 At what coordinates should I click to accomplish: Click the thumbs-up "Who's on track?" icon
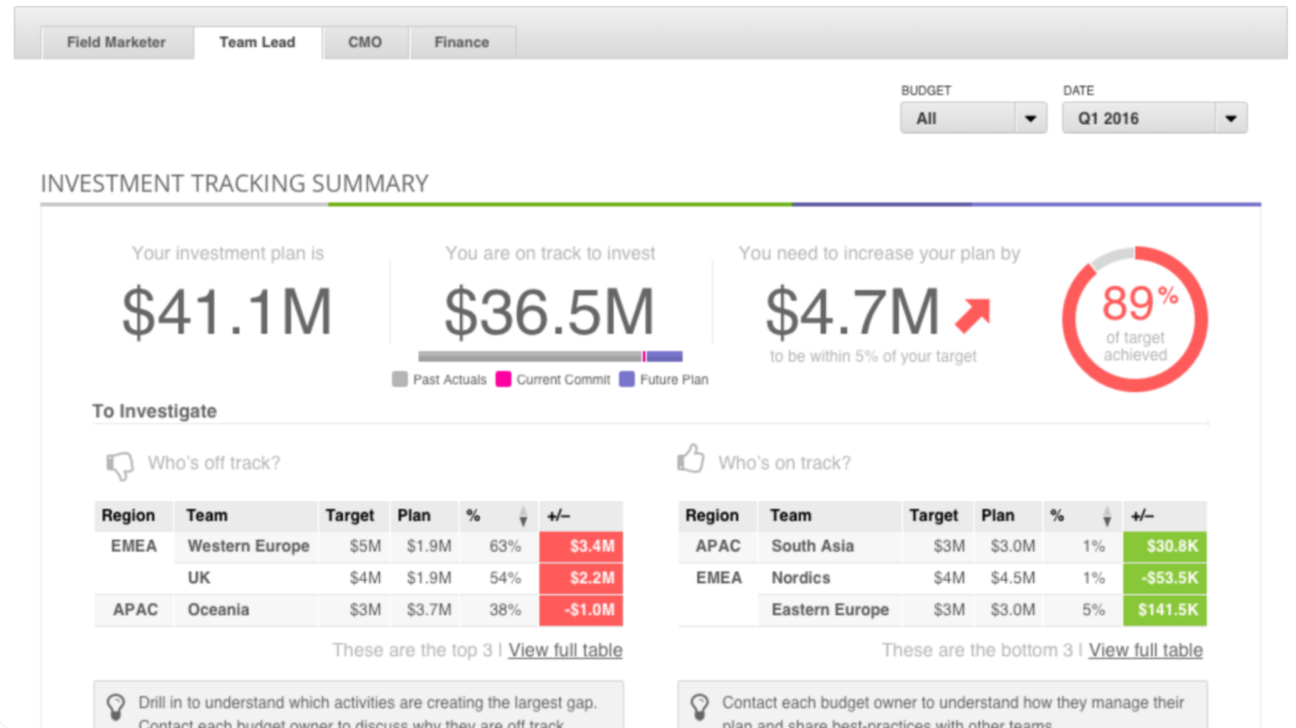[691, 460]
